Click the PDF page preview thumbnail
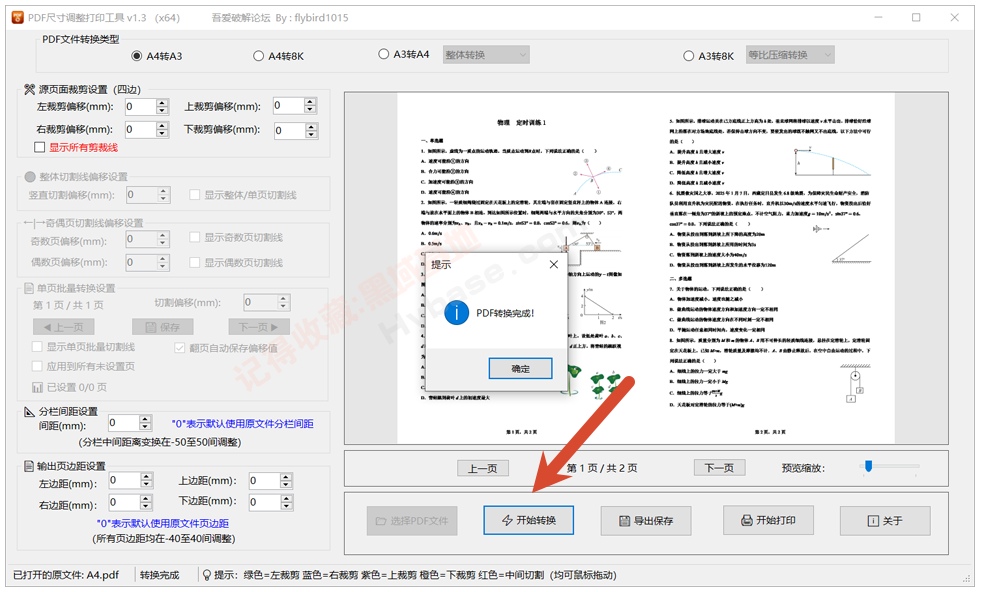Screen dimensions: 981x592 tap(646, 268)
